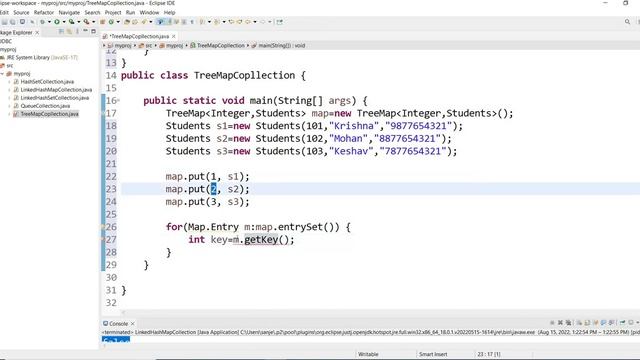The image size is (640, 360).
Task: Close the Package Explorer view
Action: click(x=37, y=32)
